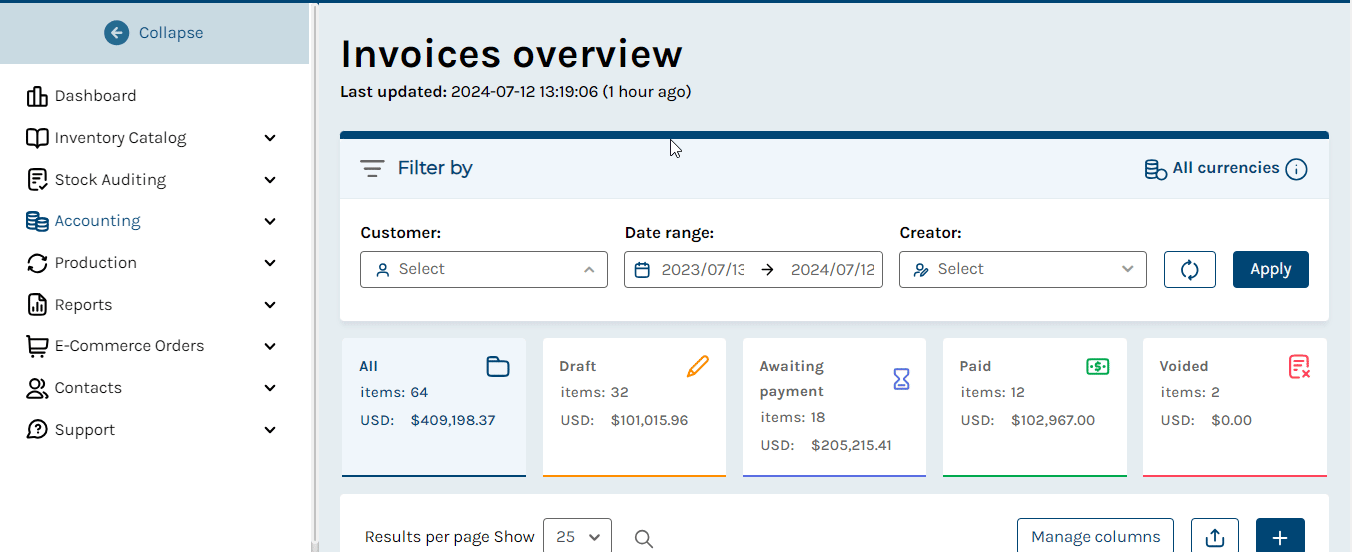Select the Awaiting payment card

834,407
